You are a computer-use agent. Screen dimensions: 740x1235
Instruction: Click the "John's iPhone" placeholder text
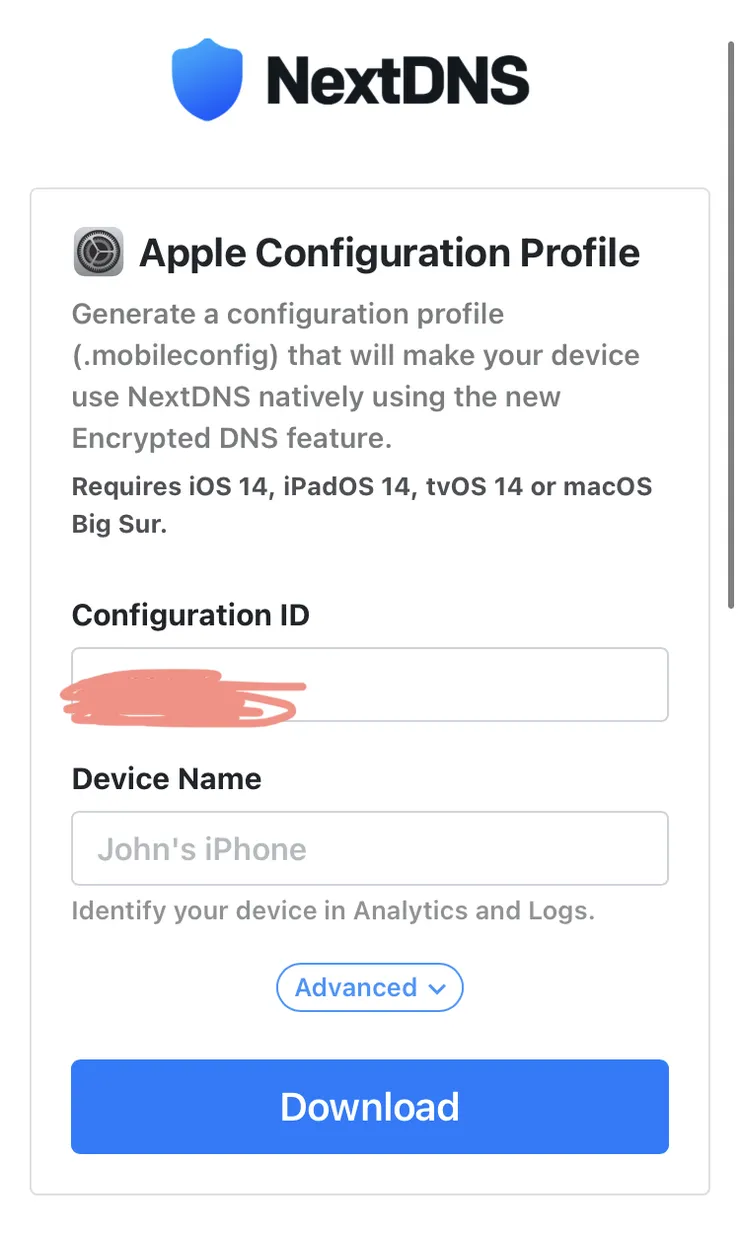click(202, 849)
